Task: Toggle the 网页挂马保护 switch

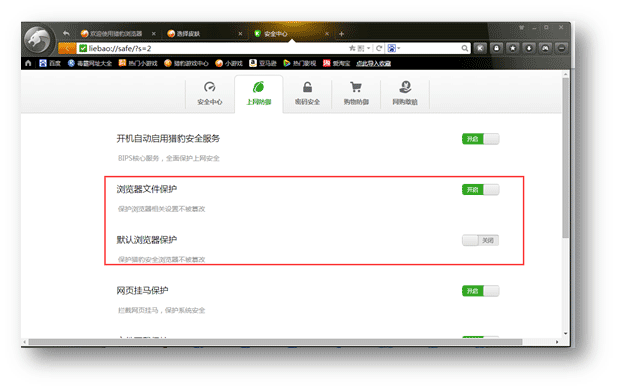Action: point(480,291)
